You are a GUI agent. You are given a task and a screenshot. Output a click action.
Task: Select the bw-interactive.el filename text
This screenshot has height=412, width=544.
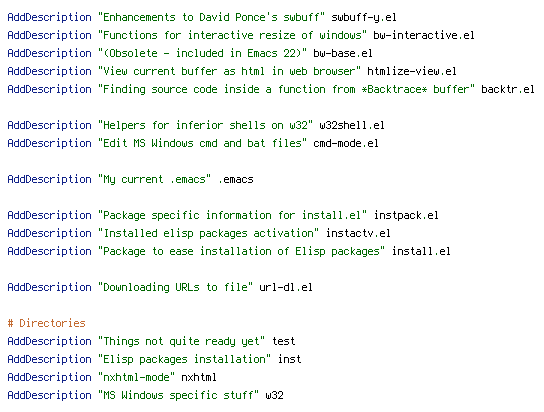click(x=424, y=35)
